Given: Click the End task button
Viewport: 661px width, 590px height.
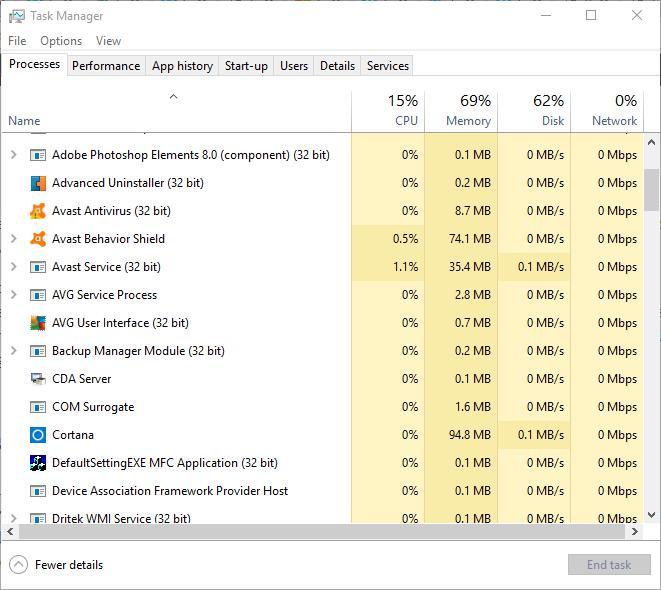Looking at the screenshot, I should click(609, 565).
